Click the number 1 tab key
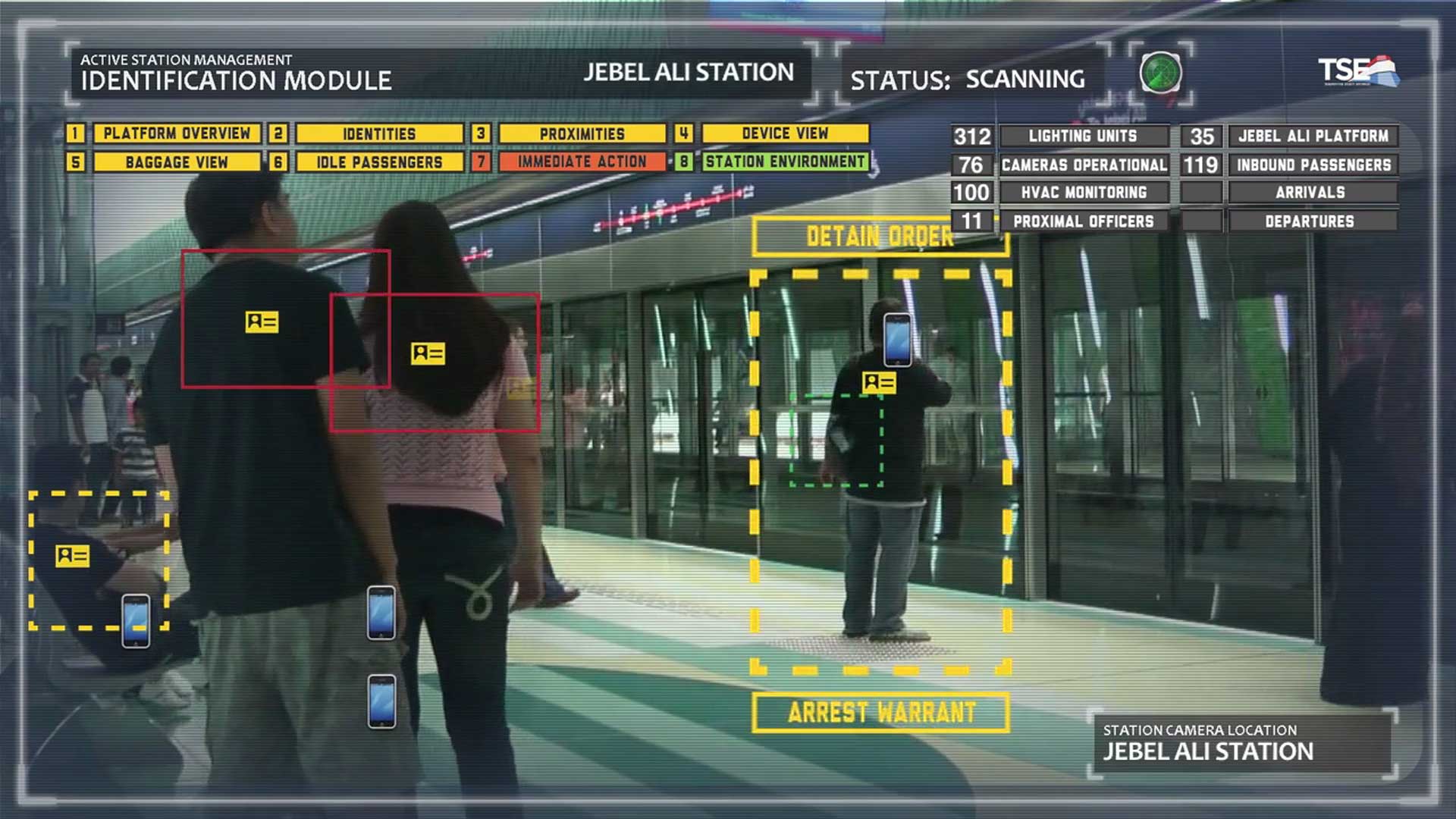This screenshot has height=819, width=1456. (x=75, y=133)
